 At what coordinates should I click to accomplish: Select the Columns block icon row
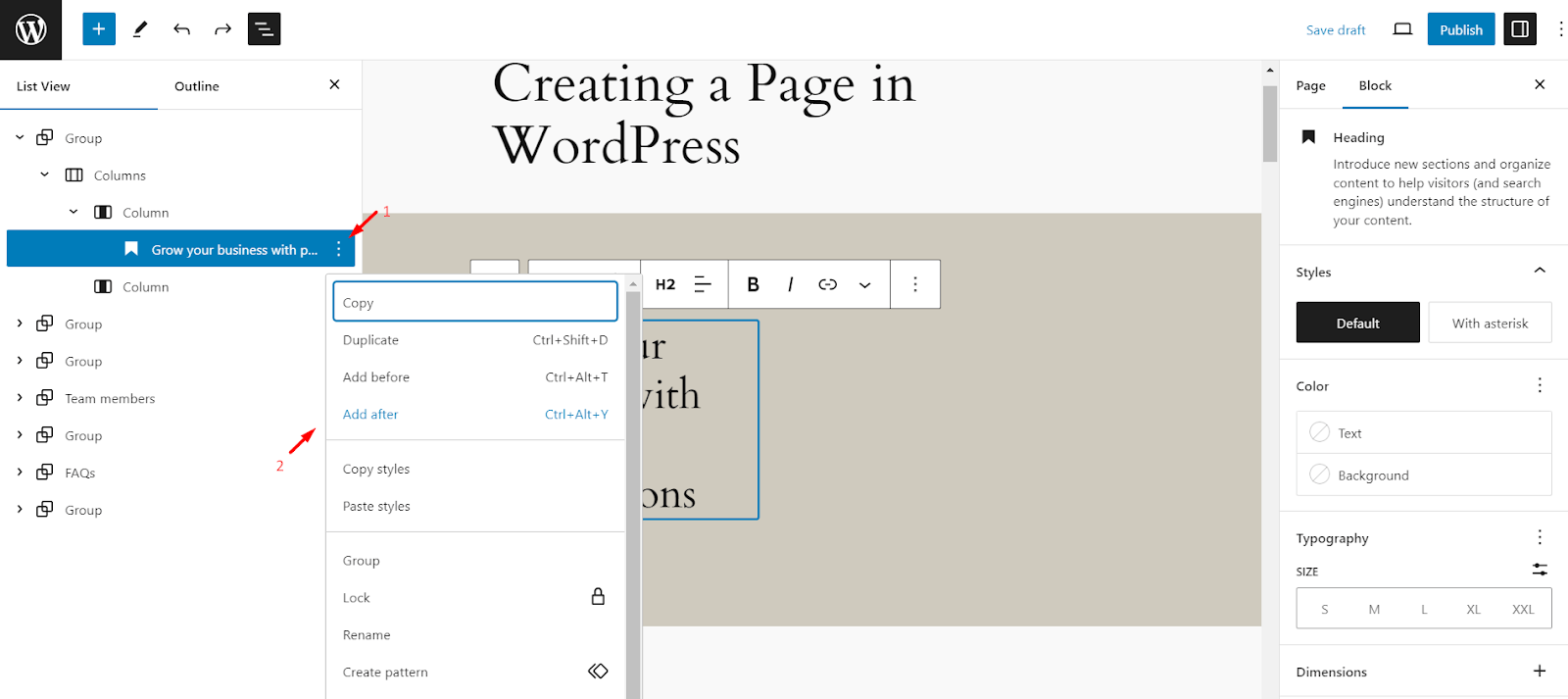(181, 175)
